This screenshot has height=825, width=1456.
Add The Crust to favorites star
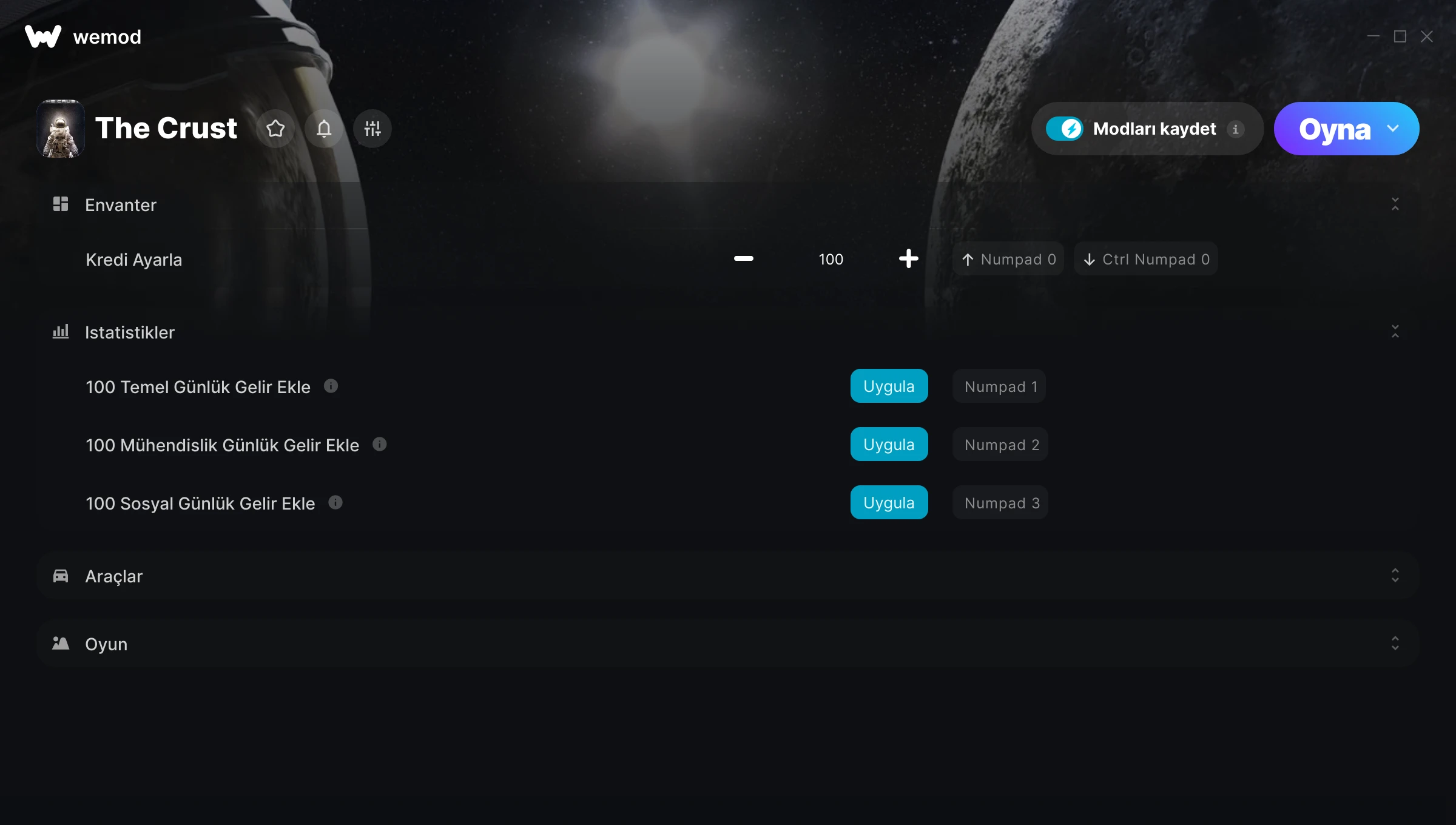click(x=275, y=129)
